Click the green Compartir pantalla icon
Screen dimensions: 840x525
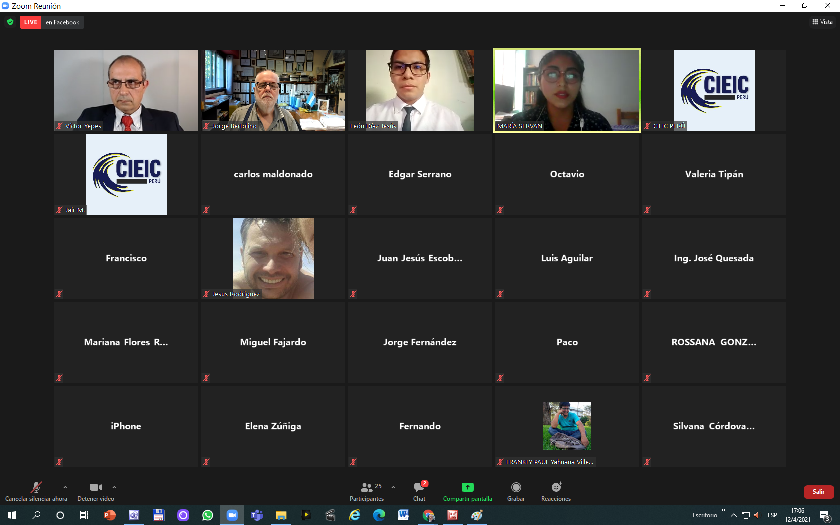pyautogui.click(x=467, y=489)
